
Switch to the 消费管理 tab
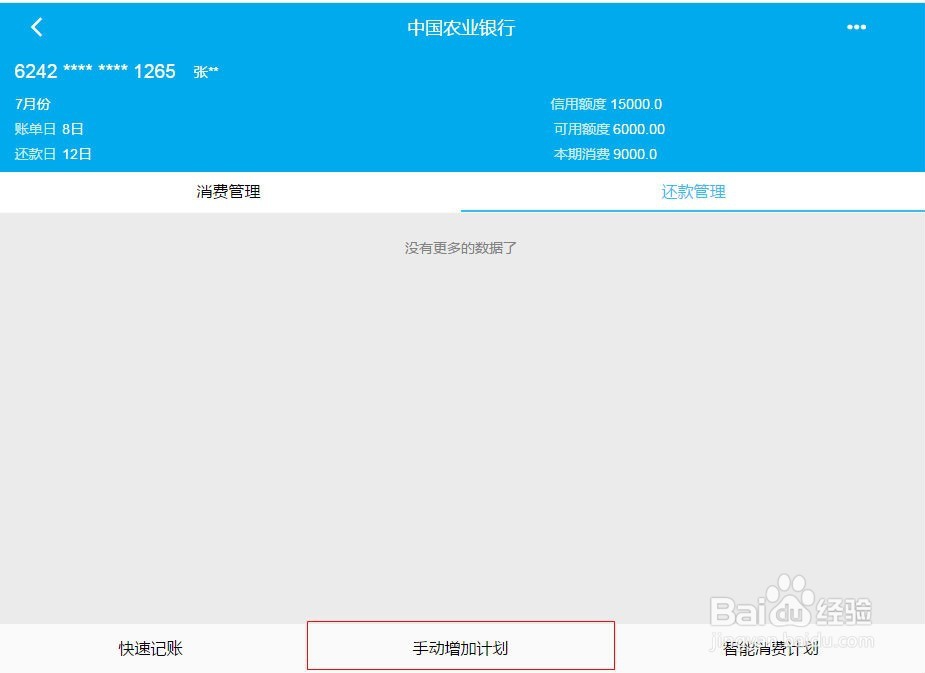pos(228,192)
